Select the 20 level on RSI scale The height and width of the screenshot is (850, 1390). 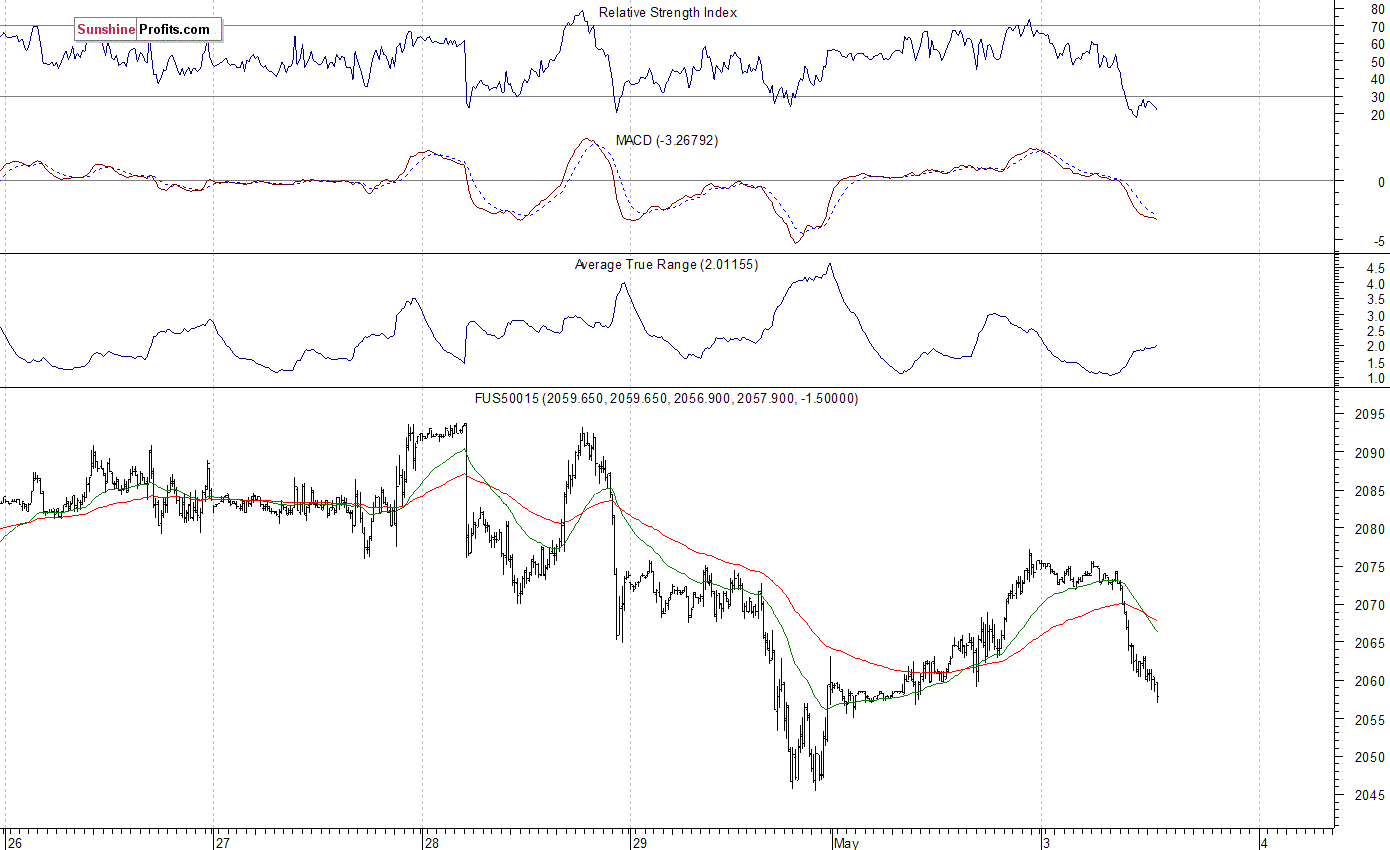1379,115
